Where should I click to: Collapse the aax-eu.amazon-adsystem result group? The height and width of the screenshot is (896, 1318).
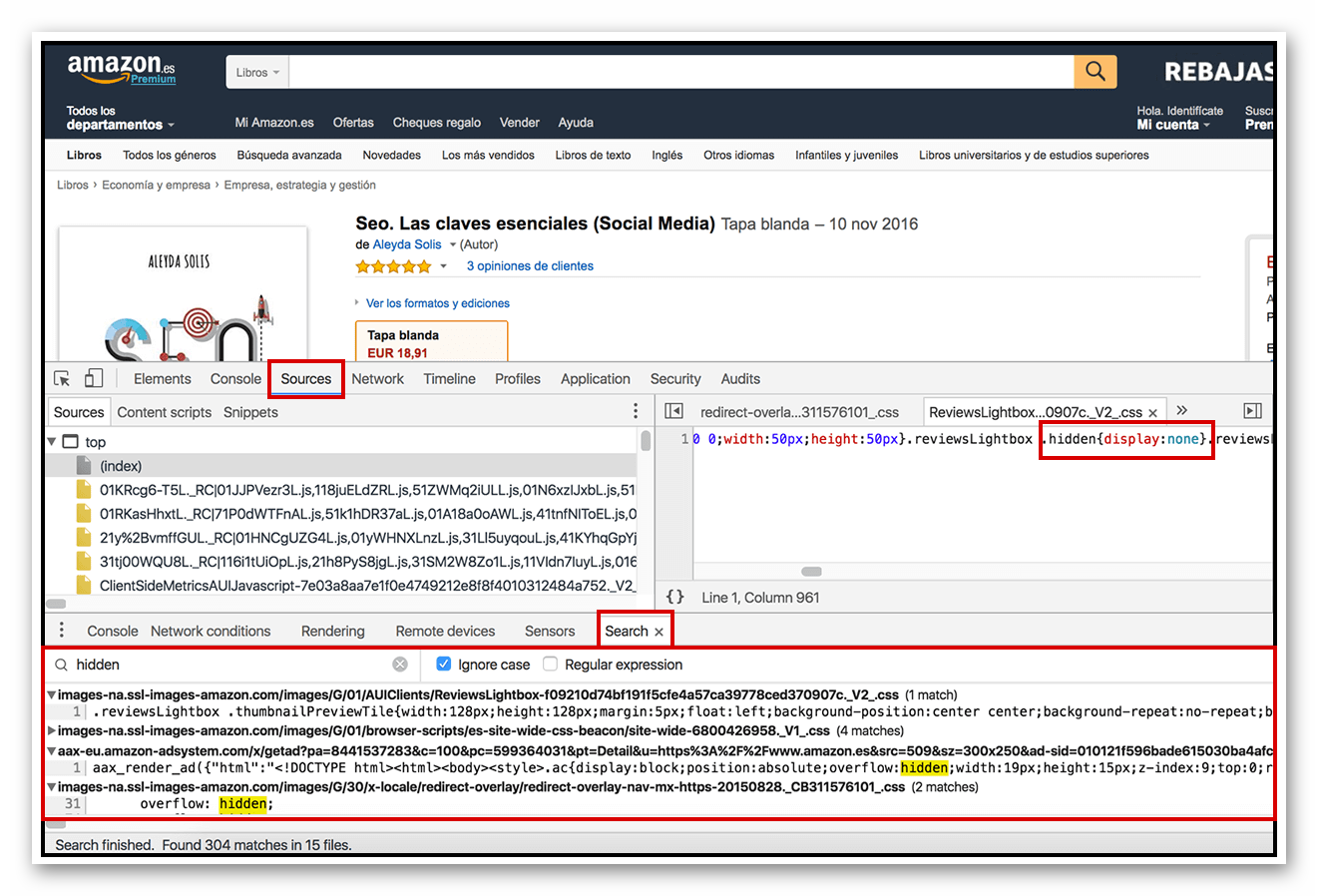pos(52,750)
